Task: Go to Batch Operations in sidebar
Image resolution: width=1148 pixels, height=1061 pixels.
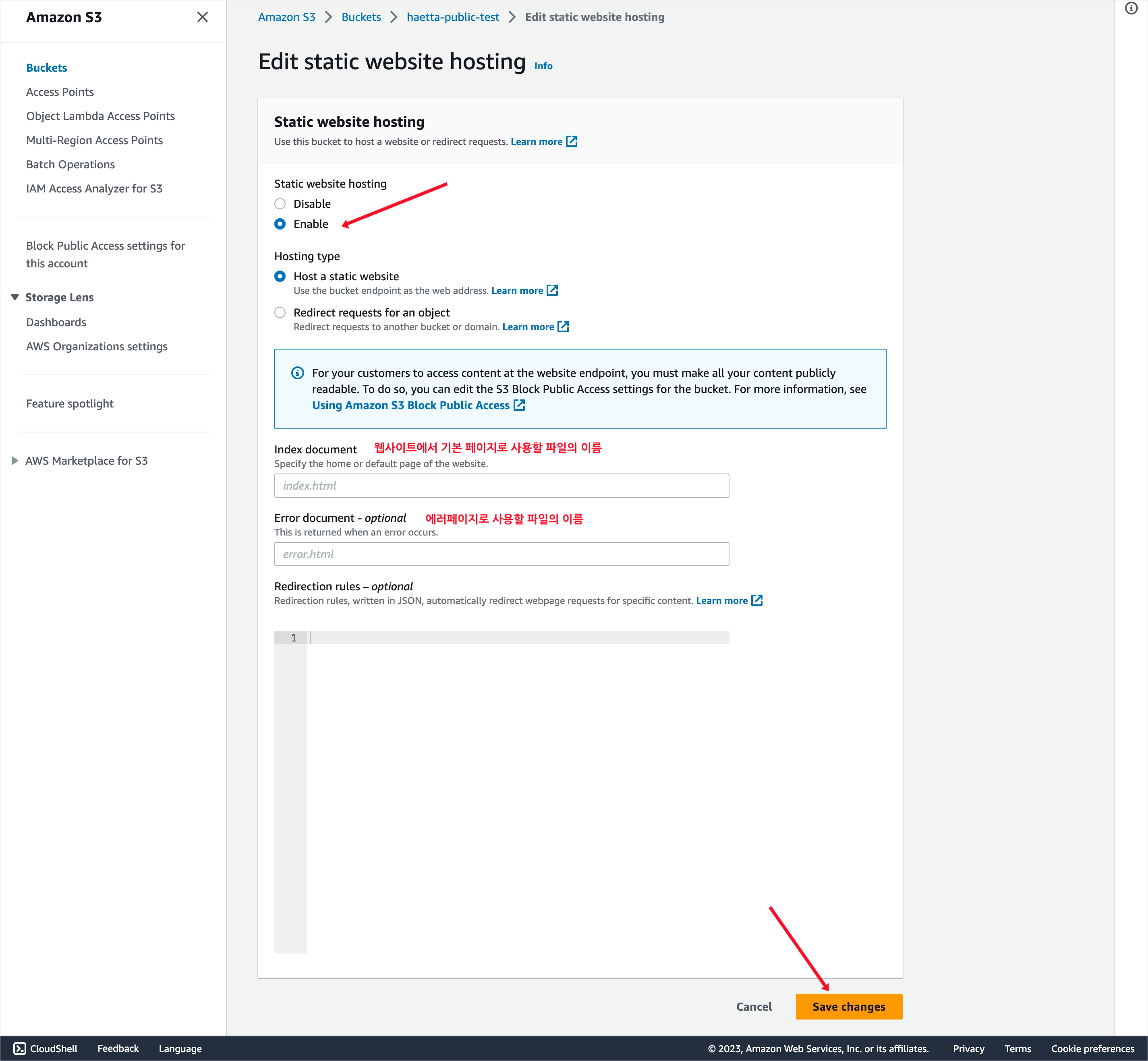Action: [70, 164]
